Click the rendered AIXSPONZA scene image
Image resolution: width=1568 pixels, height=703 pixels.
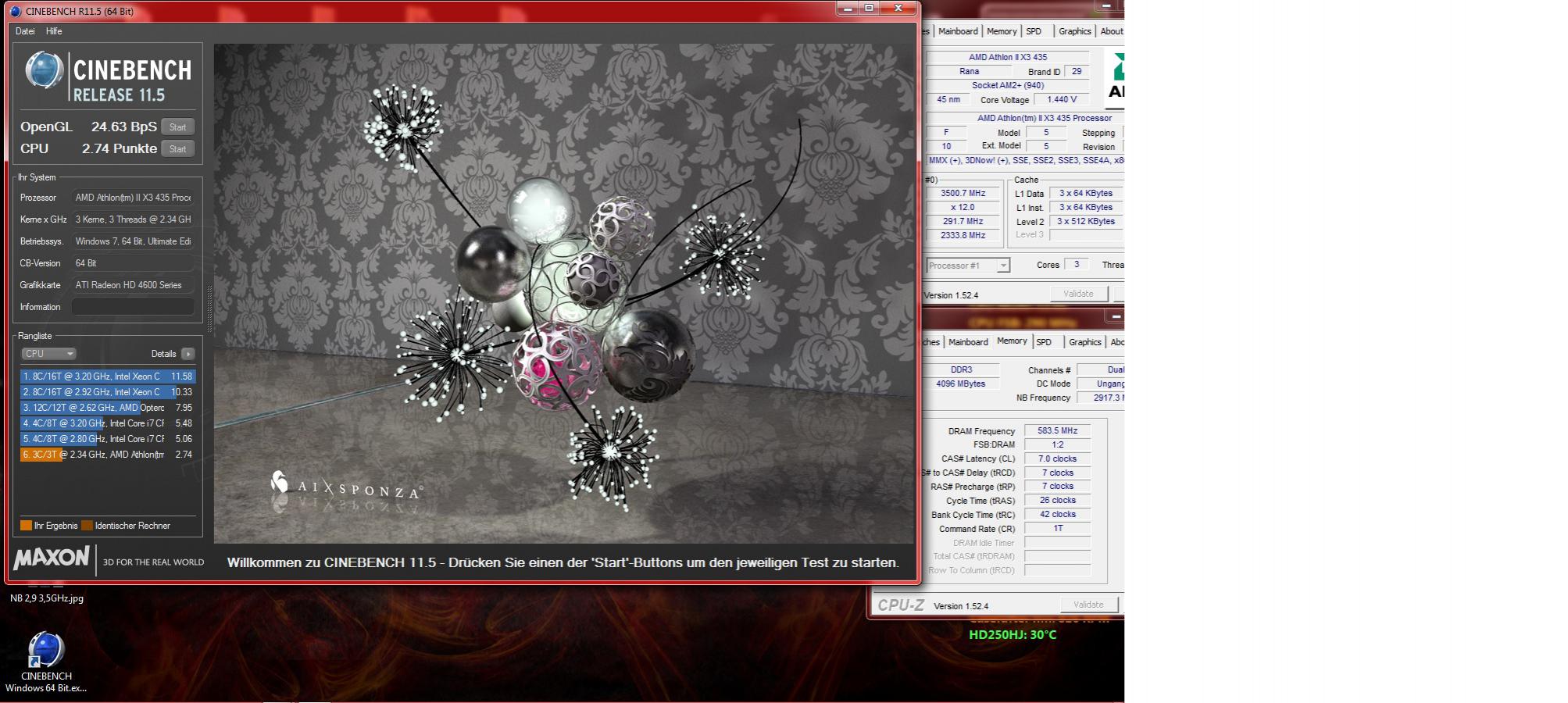[x=564, y=293]
